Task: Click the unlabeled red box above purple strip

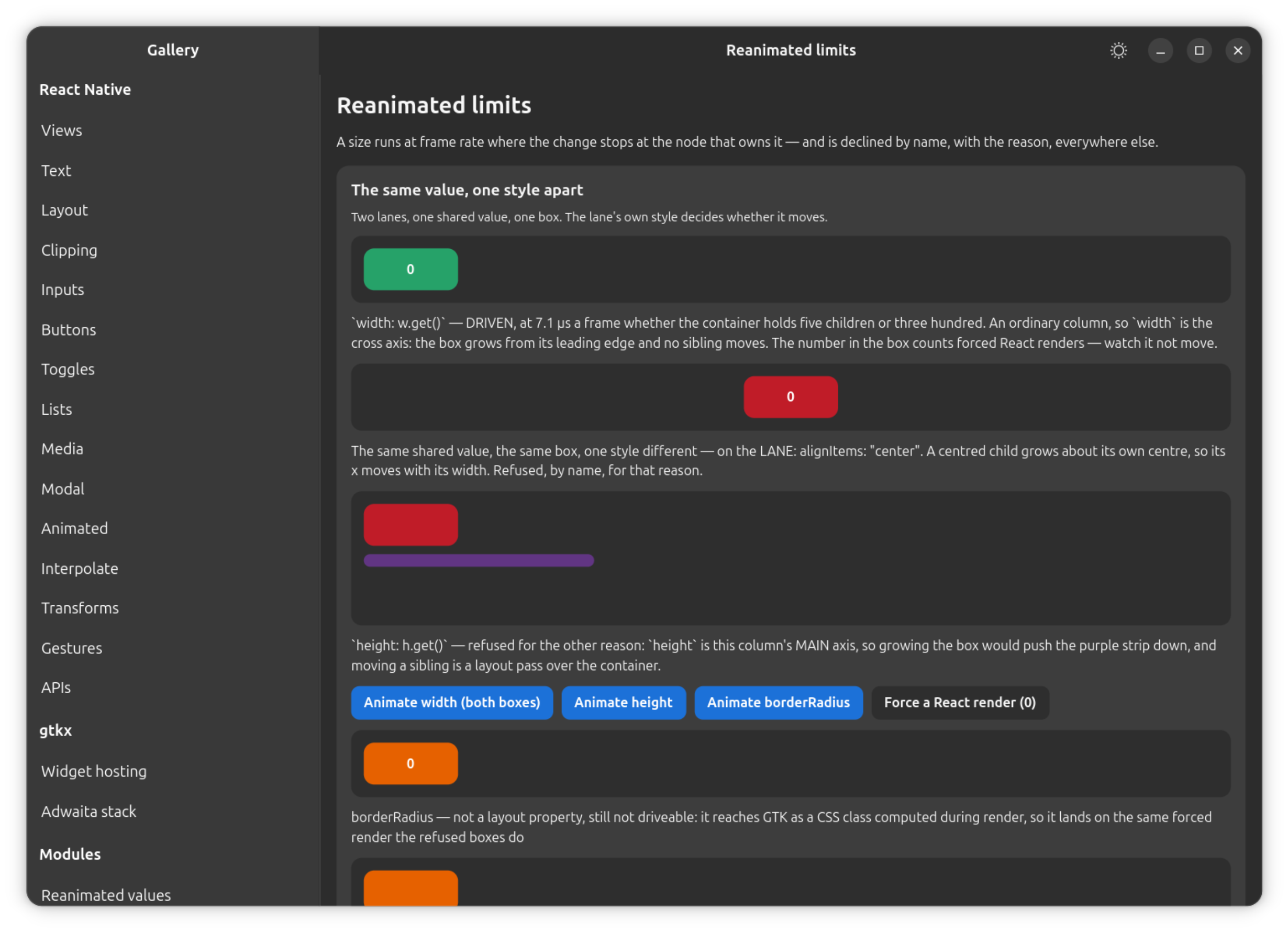Action: pos(410,525)
